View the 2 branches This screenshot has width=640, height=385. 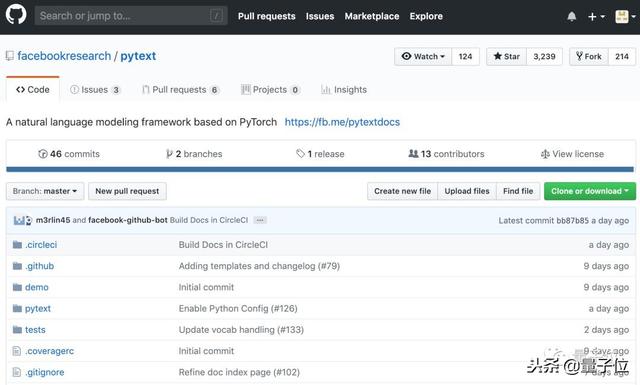pos(194,154)
